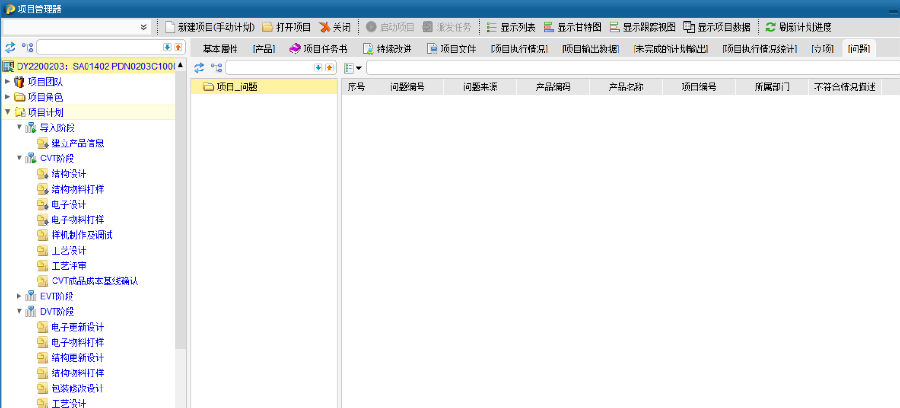Click blue down arrow in 项目_问题 panel search
The height and width of the screenshot is (408, 900).
click(319, 68)
